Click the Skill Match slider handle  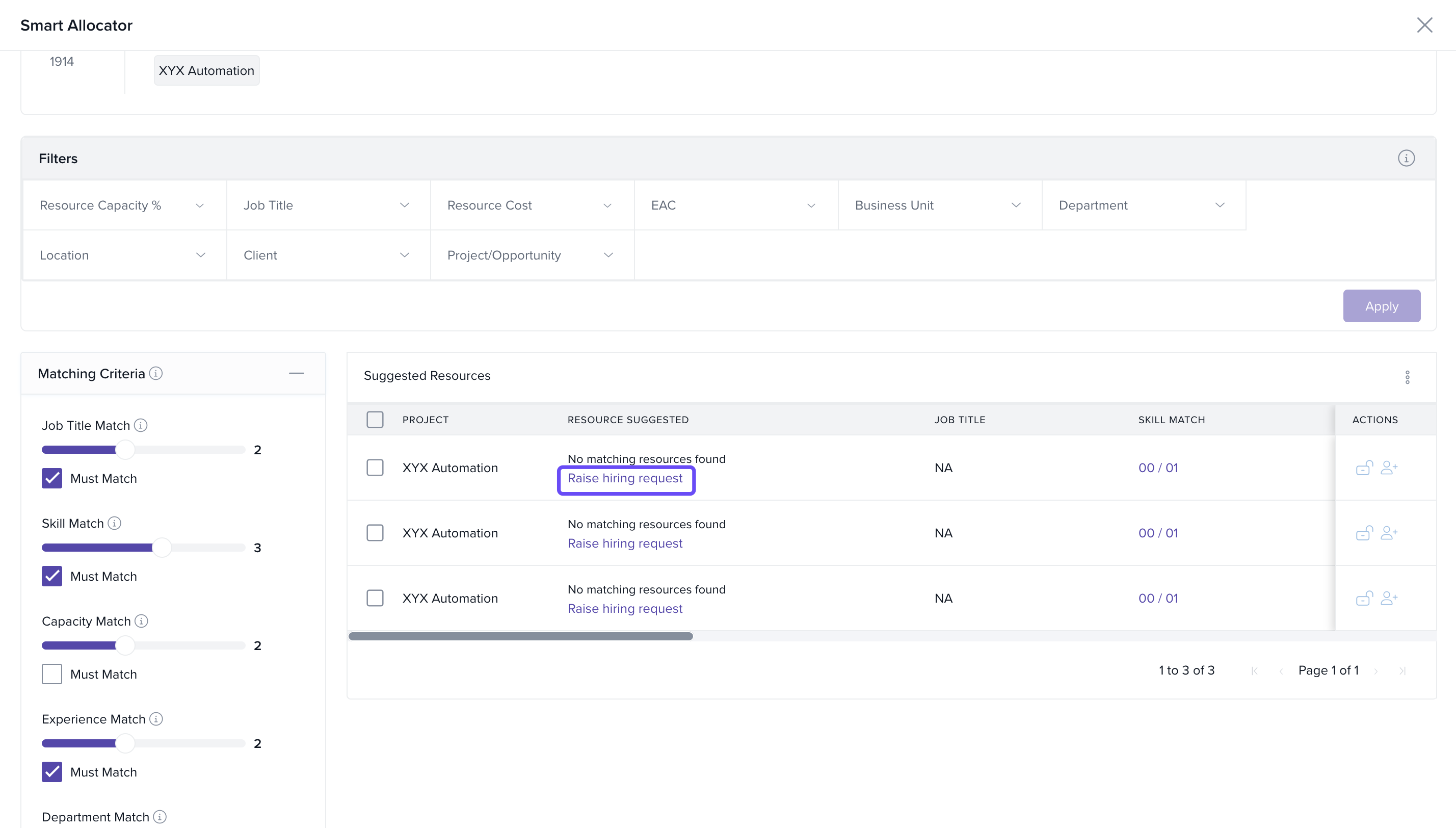[162, 548]
